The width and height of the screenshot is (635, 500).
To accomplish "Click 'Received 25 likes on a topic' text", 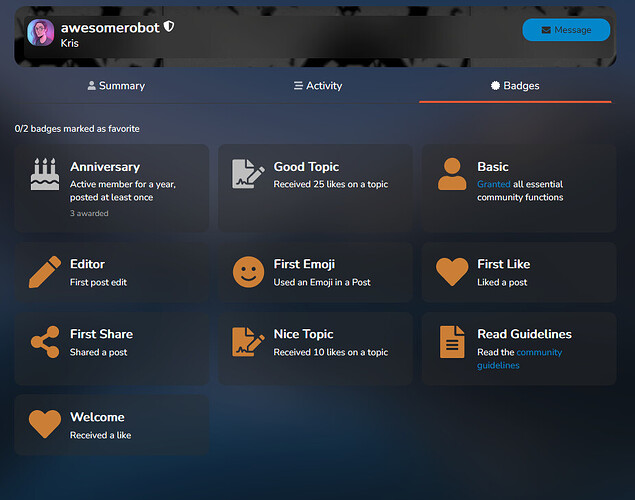I will click(331, 185).
